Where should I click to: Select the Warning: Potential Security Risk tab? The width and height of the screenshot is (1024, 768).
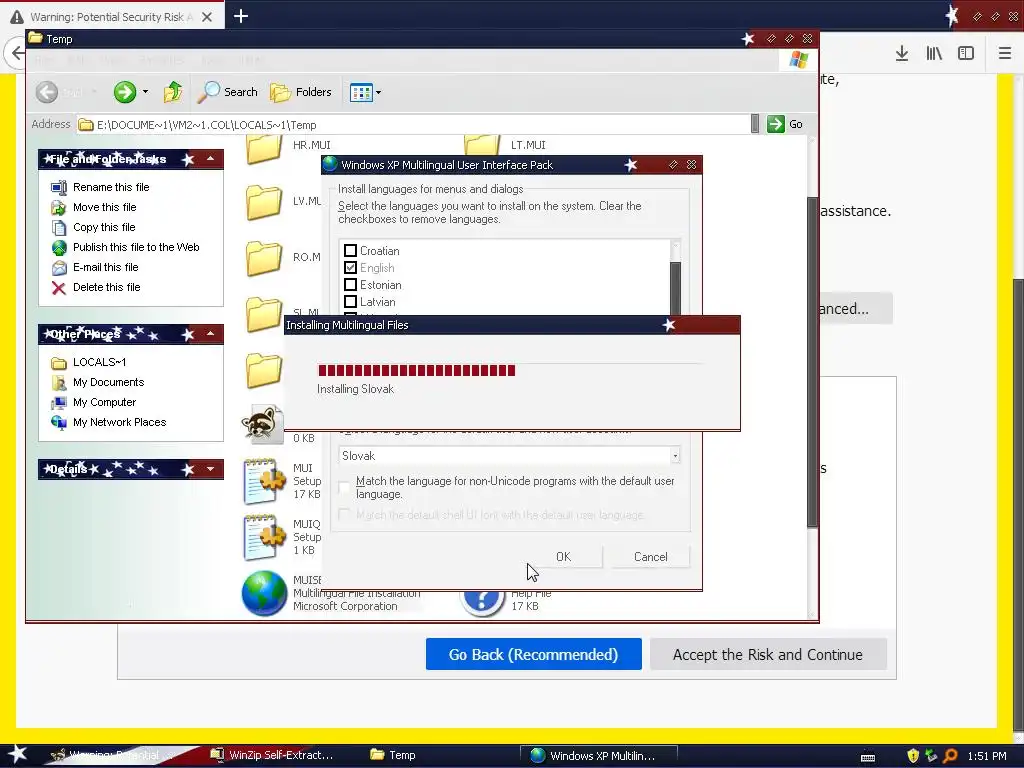tap(110, 17)
